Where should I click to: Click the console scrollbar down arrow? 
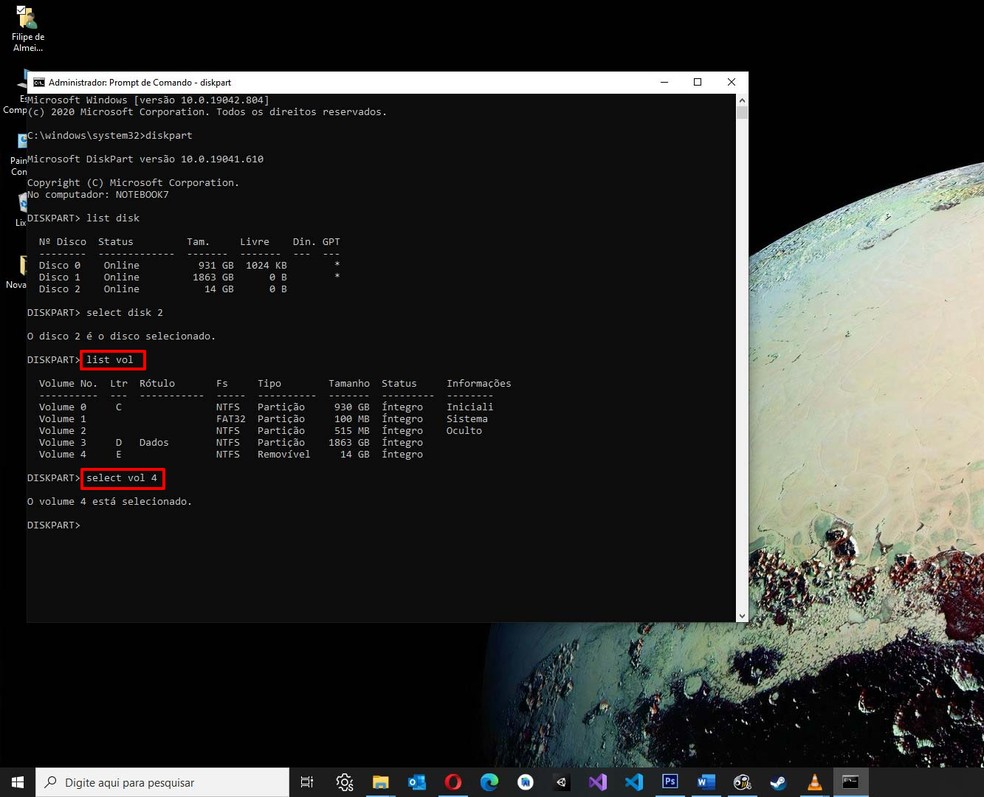pos(742,616)
